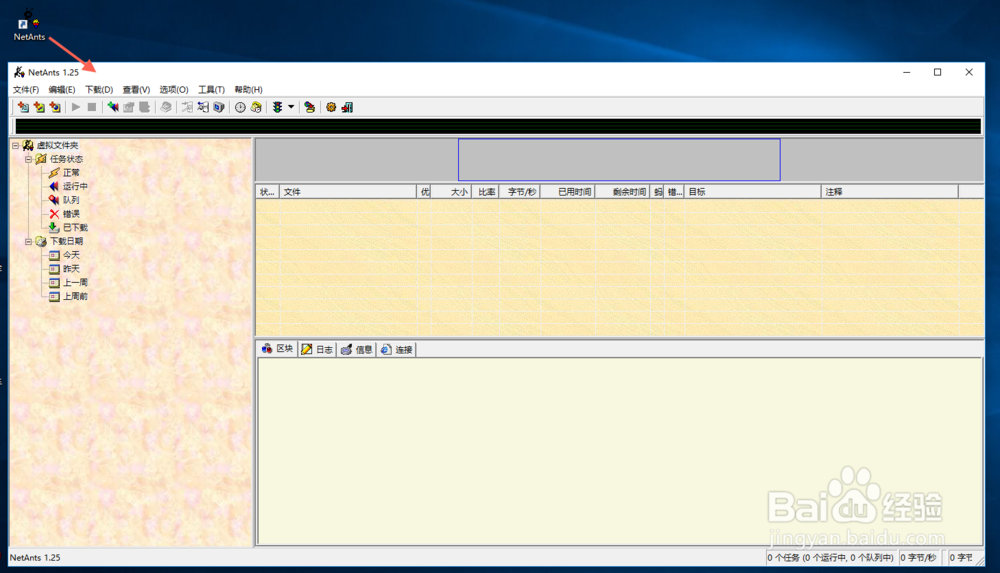1000x573 pixels.
Task: Select the 错误 status tree item
Action: 71,214
